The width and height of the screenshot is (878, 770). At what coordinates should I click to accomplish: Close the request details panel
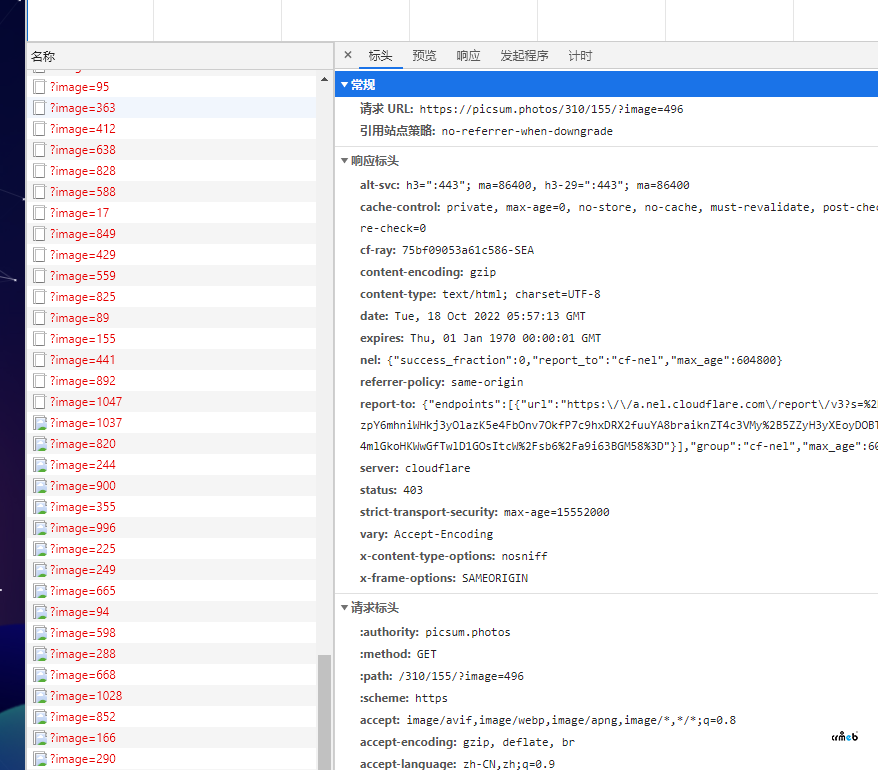[348, 56]
